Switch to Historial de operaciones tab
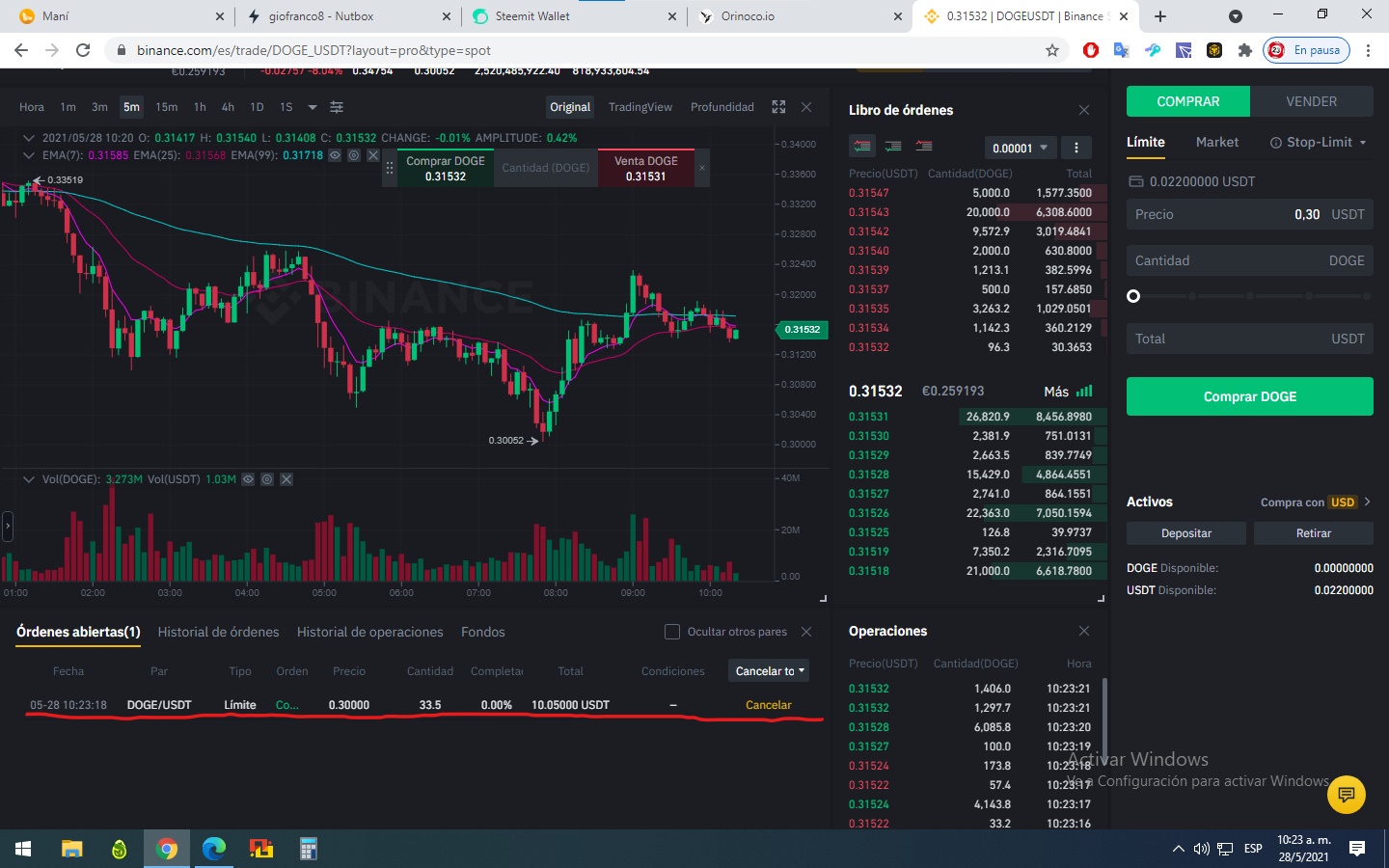Image resolution: width=1389 pixels, height=868 pixels. point(370,632)
